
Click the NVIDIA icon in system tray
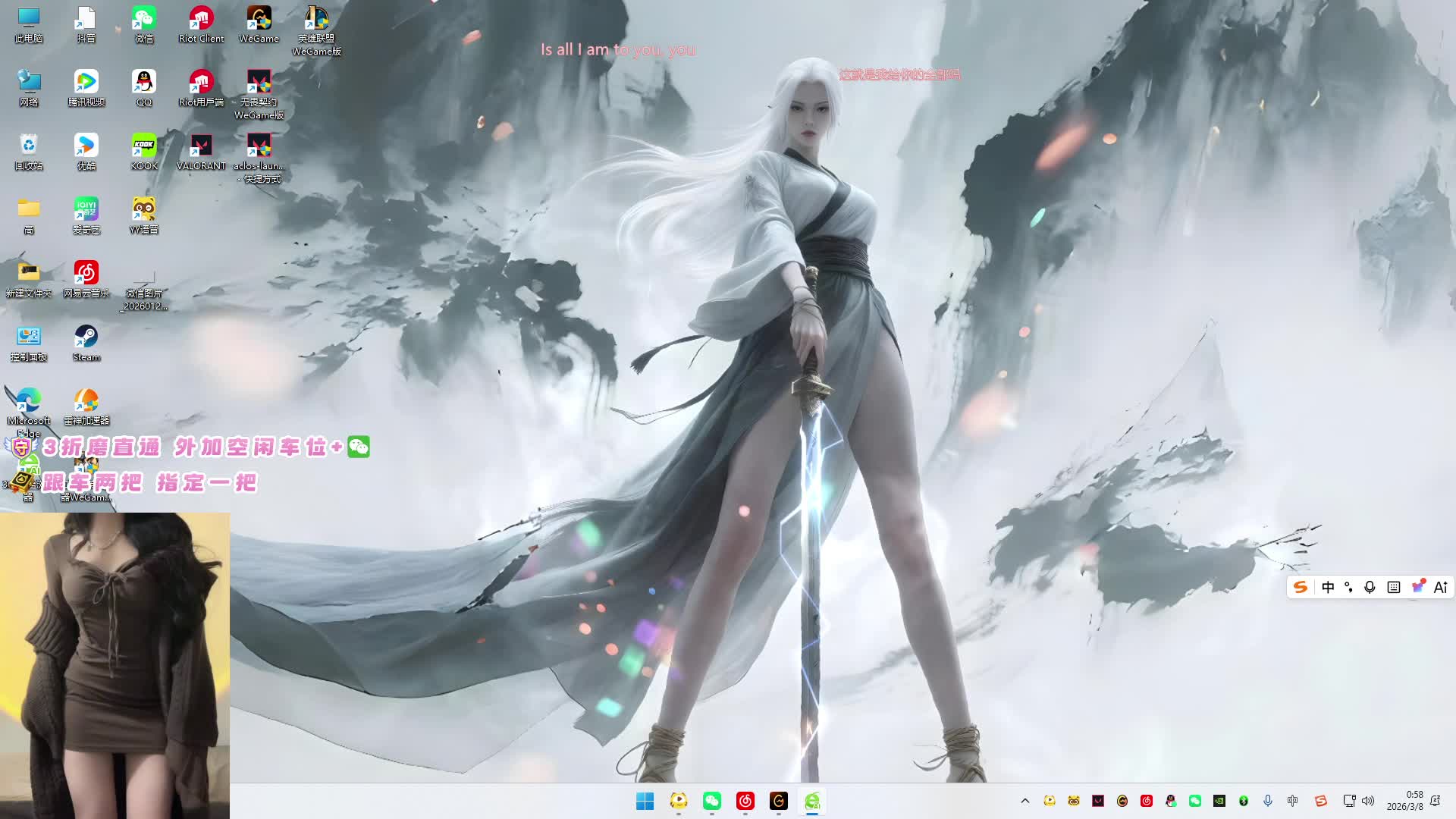[1219, 801]
